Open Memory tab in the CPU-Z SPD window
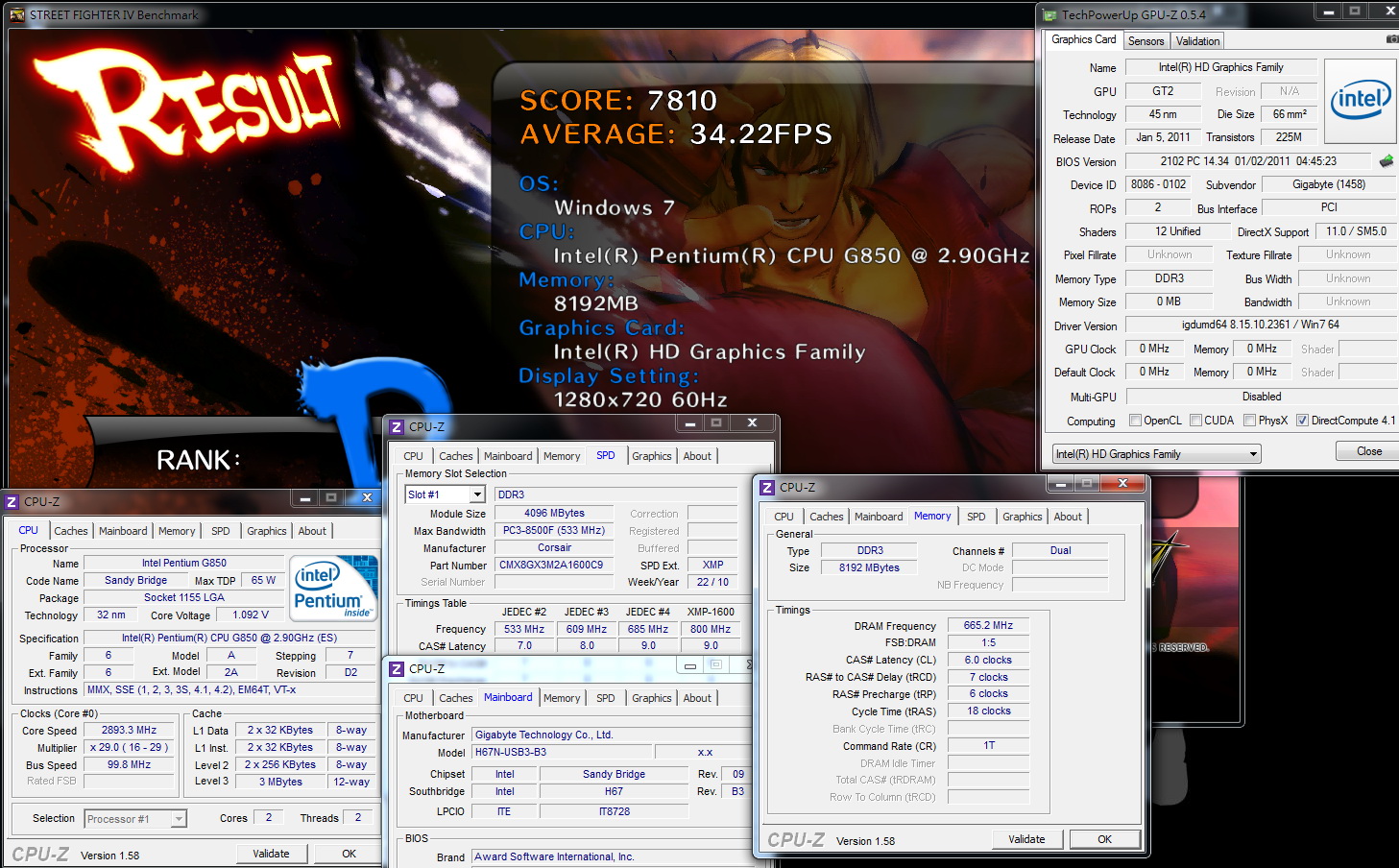Screen dimensions: 1399x868 pos(562,456)
